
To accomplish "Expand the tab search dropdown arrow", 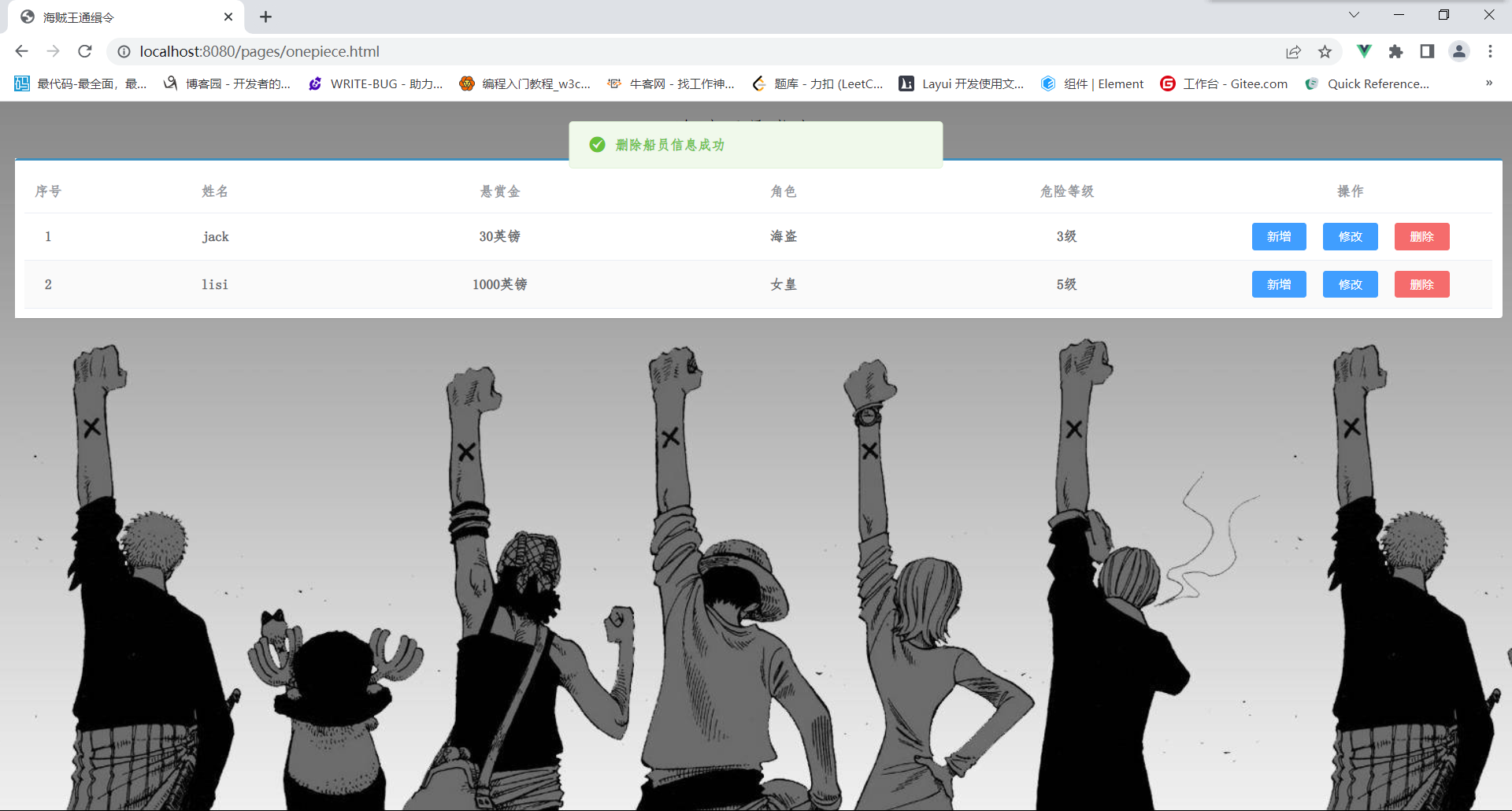I will tap(1354, 15).
